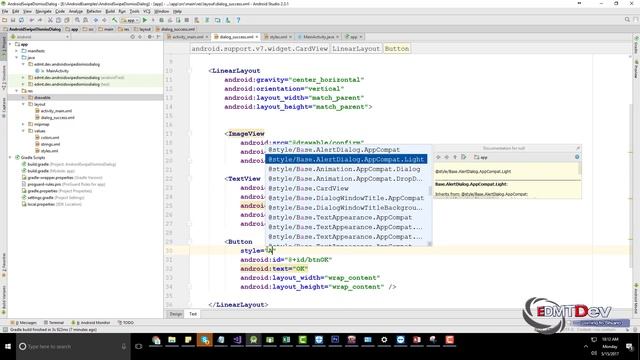
Task: Click the green Run app button
Action: [x=144, y=20]
